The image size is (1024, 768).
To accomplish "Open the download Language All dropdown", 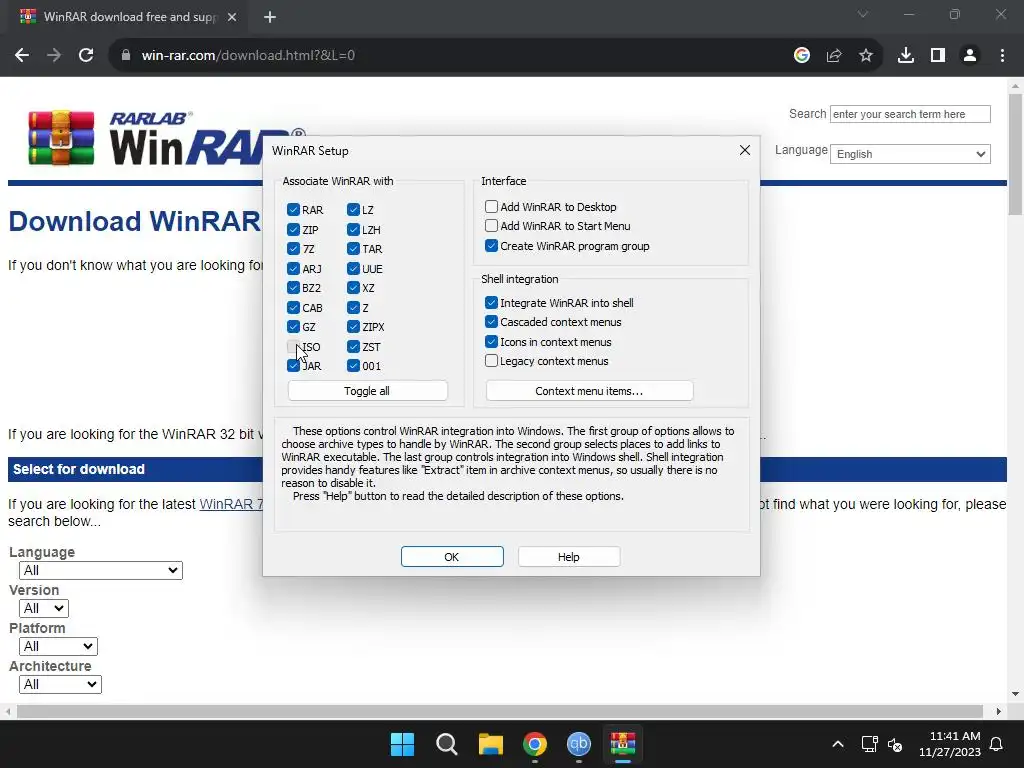I will [101, 570].
